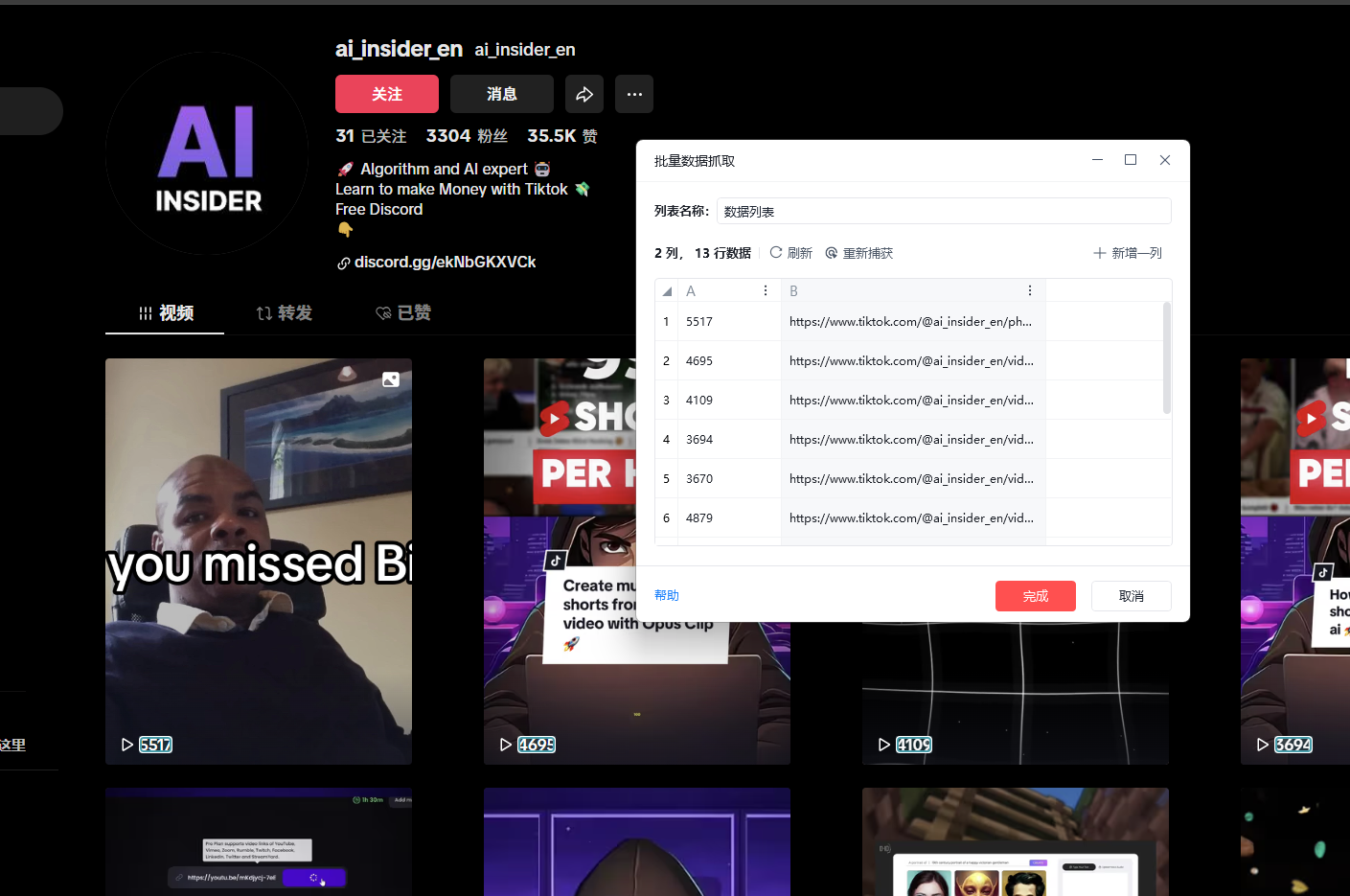Viewport: 1350px width, 896px height.
Task: Select column A cell with value 3694
Action: (x=729, y=440)
